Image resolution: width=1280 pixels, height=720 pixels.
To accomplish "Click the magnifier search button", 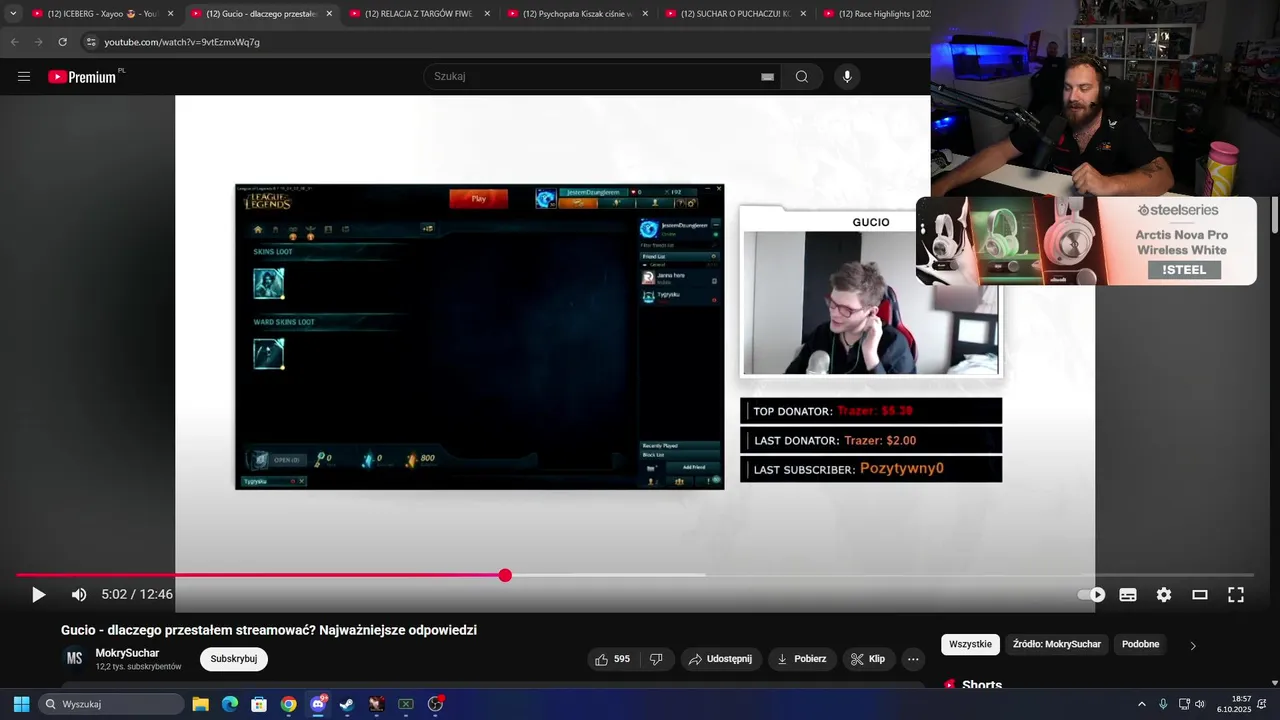I will (802, 77).
